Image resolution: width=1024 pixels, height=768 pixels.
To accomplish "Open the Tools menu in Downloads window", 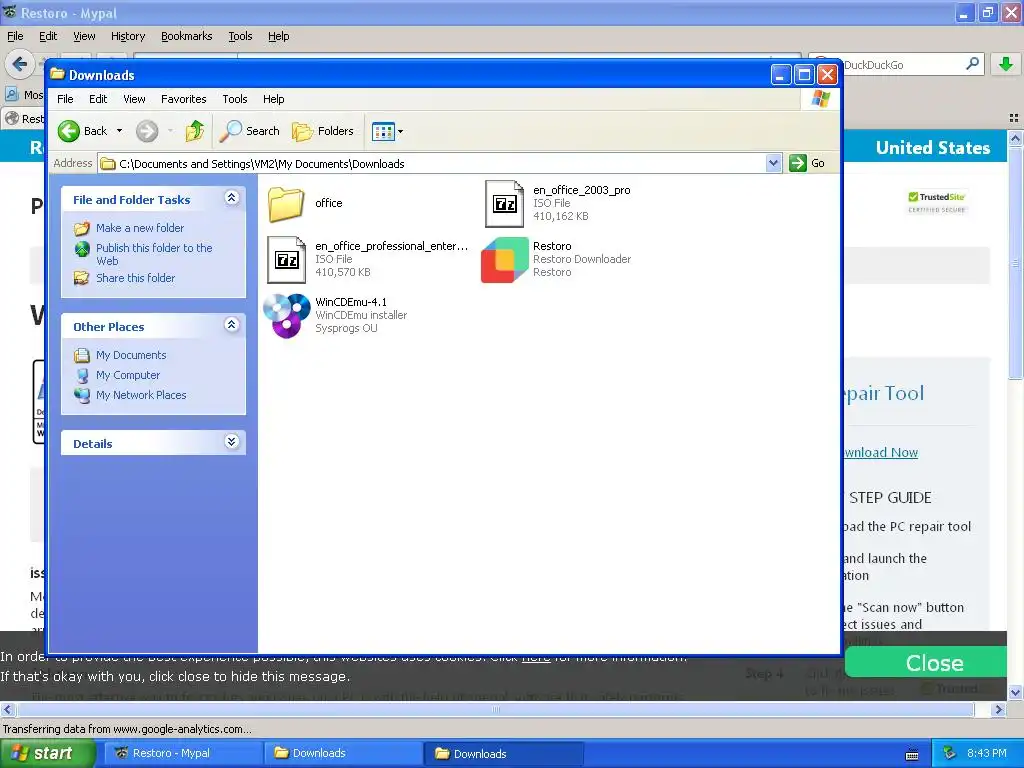I will tap(234, 99).
